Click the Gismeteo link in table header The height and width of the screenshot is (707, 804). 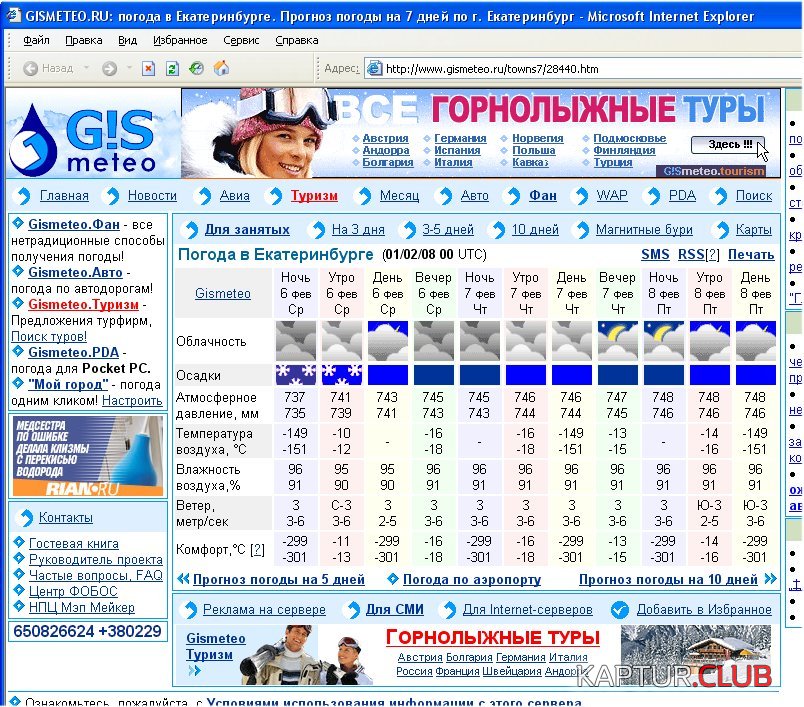point(223,294)
